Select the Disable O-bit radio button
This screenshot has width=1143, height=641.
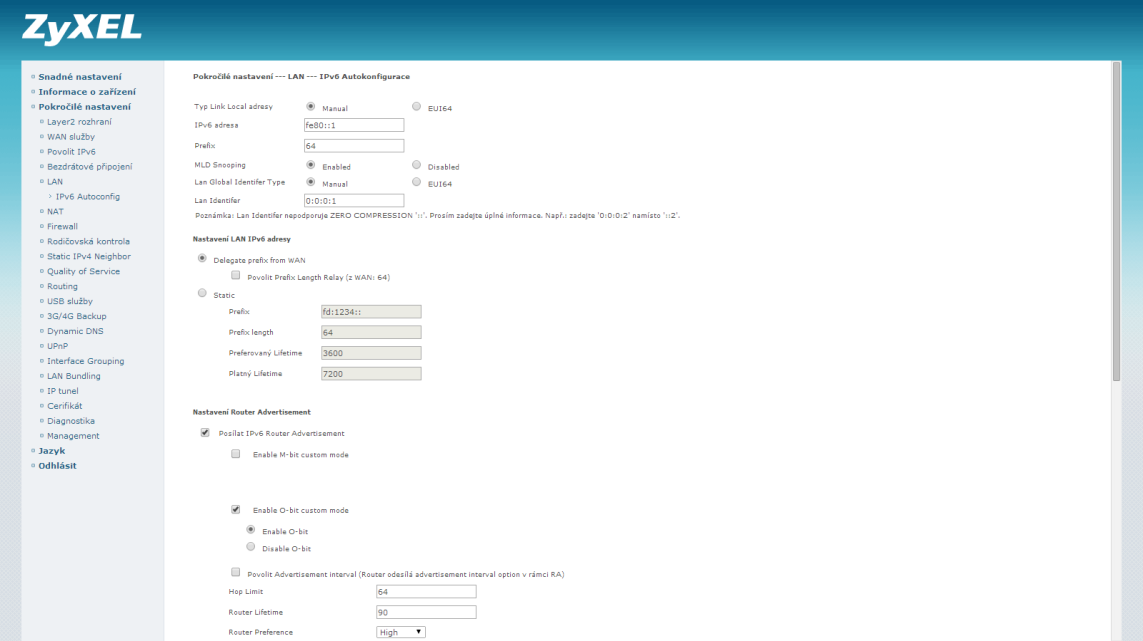(x=251, y=547)
